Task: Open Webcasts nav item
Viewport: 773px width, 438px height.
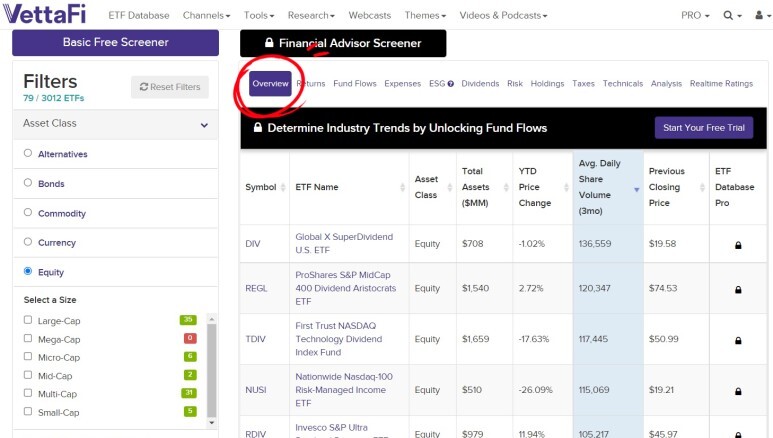Action: (370, 15)
